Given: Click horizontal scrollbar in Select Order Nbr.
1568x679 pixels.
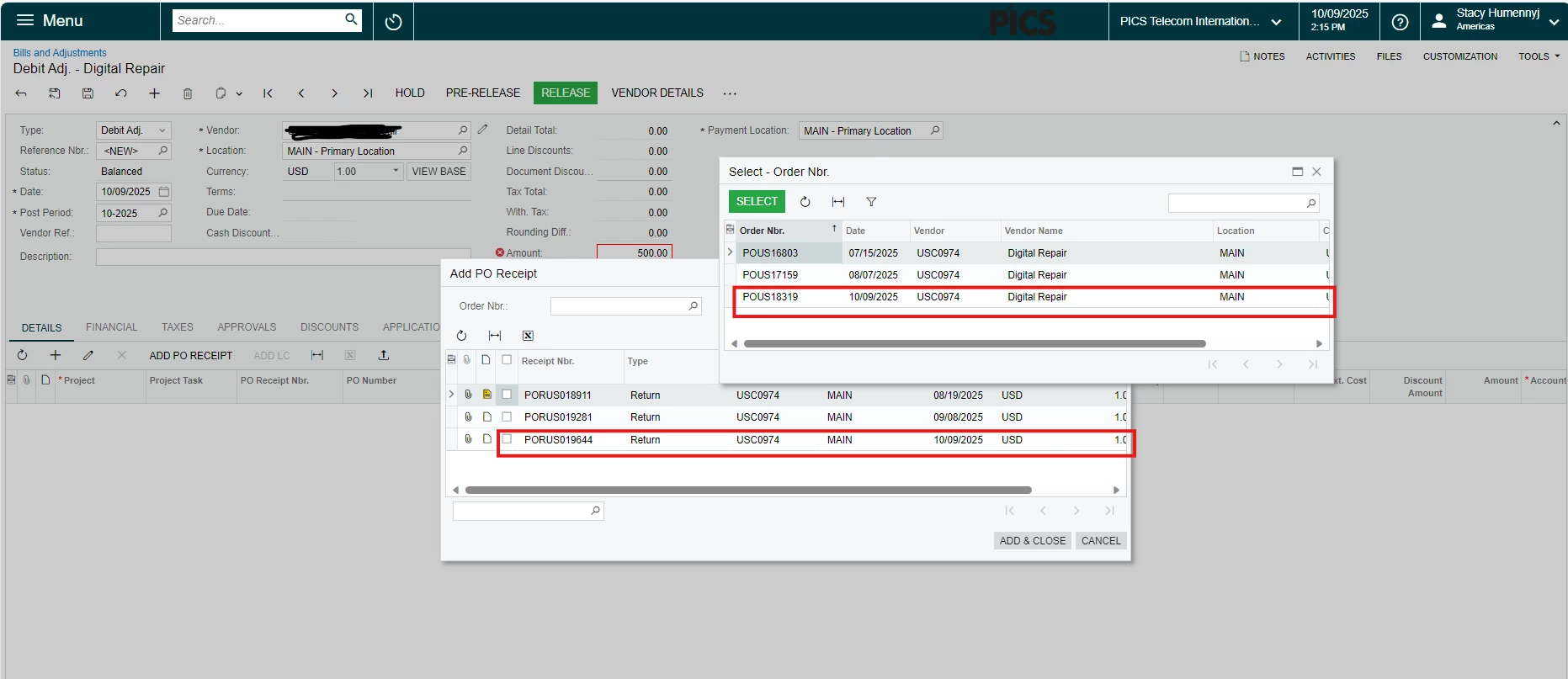Looking at the screenshot, I should [975, 343].
